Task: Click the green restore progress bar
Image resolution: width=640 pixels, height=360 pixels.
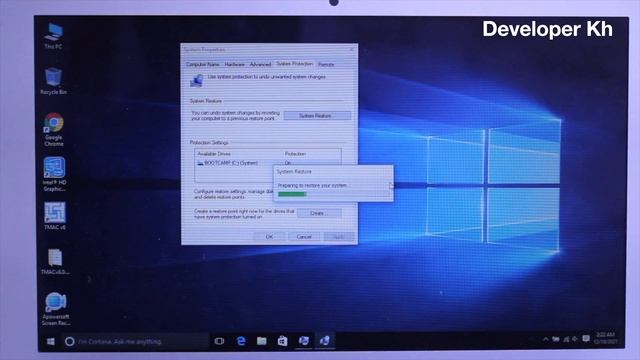Action: (x=292, y=194)
